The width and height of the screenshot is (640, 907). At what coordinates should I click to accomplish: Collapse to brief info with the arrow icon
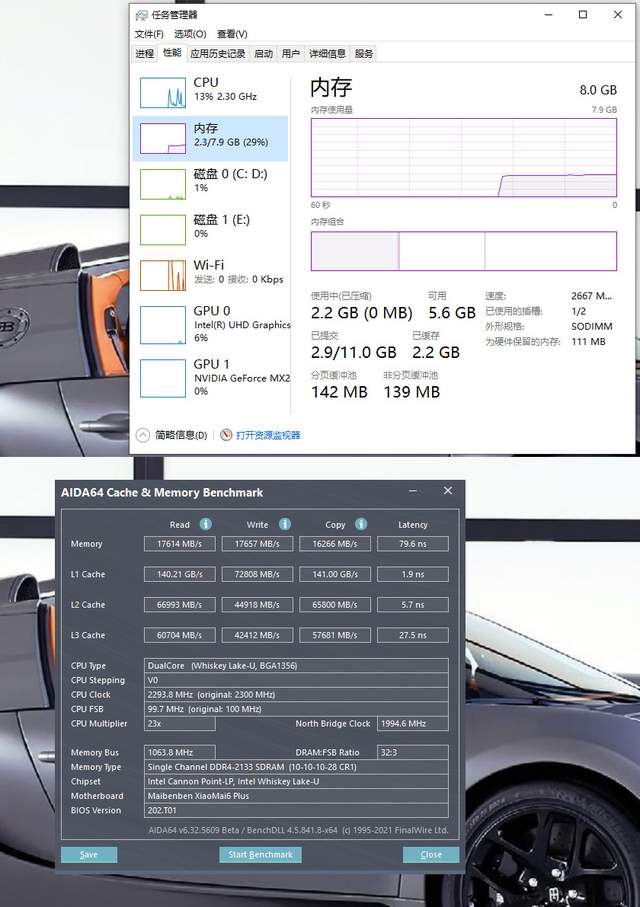[142, 435]
